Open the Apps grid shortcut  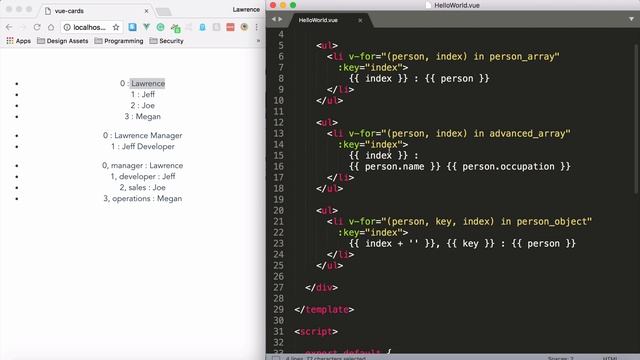[18, 41]
